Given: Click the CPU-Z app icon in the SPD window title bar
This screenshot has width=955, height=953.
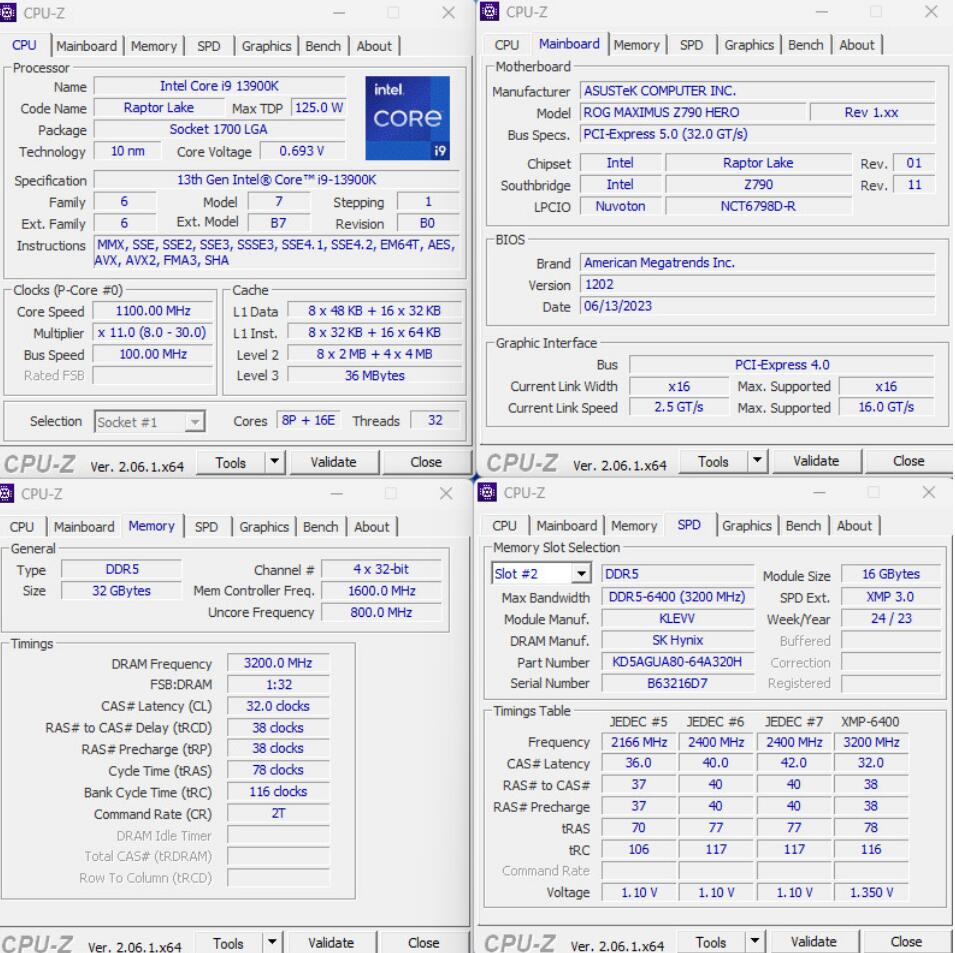Looking at the screenshot, I should (487, 492).
